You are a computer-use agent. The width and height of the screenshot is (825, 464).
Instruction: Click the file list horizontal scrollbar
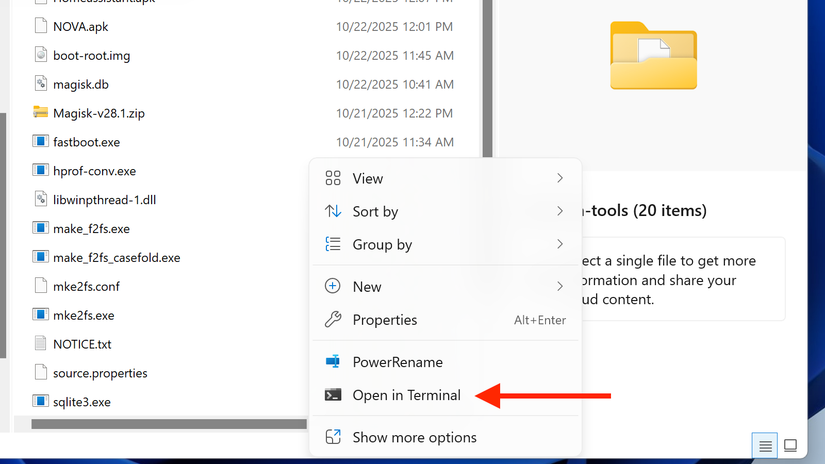pos(169,424)
